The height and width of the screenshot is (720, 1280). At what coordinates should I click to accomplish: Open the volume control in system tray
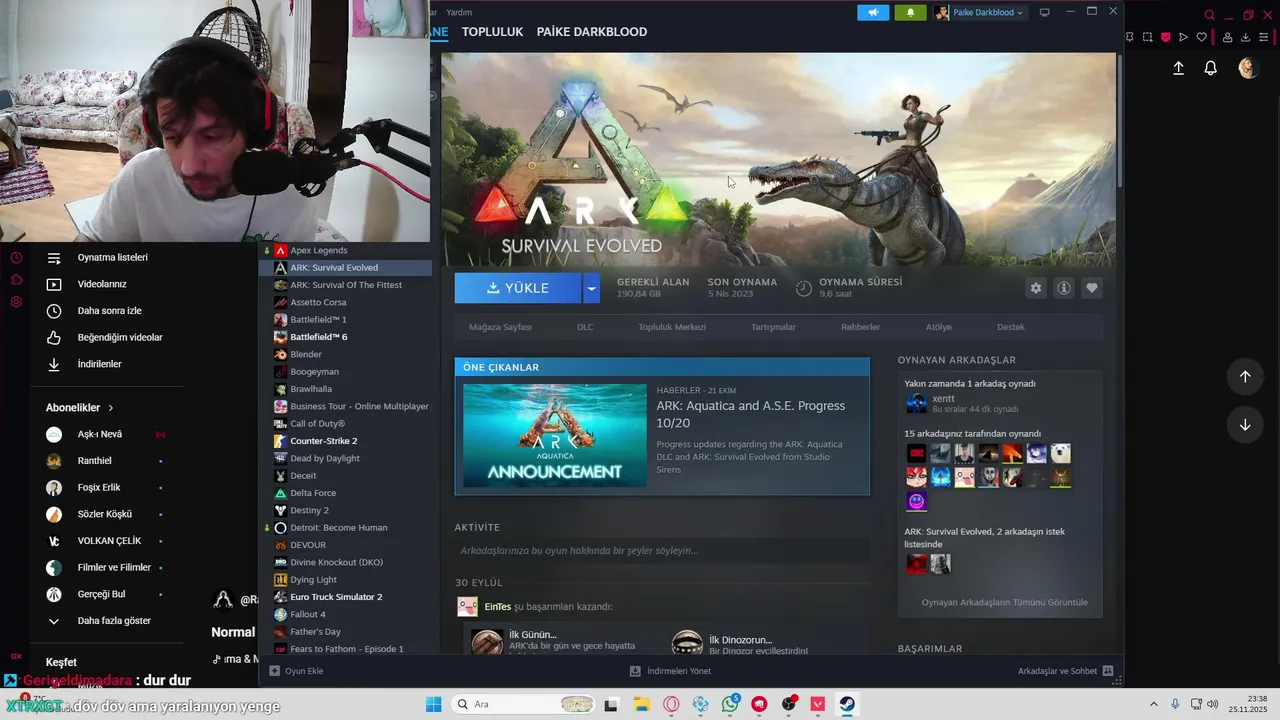pyautogui.click(x=1213, y=704)
